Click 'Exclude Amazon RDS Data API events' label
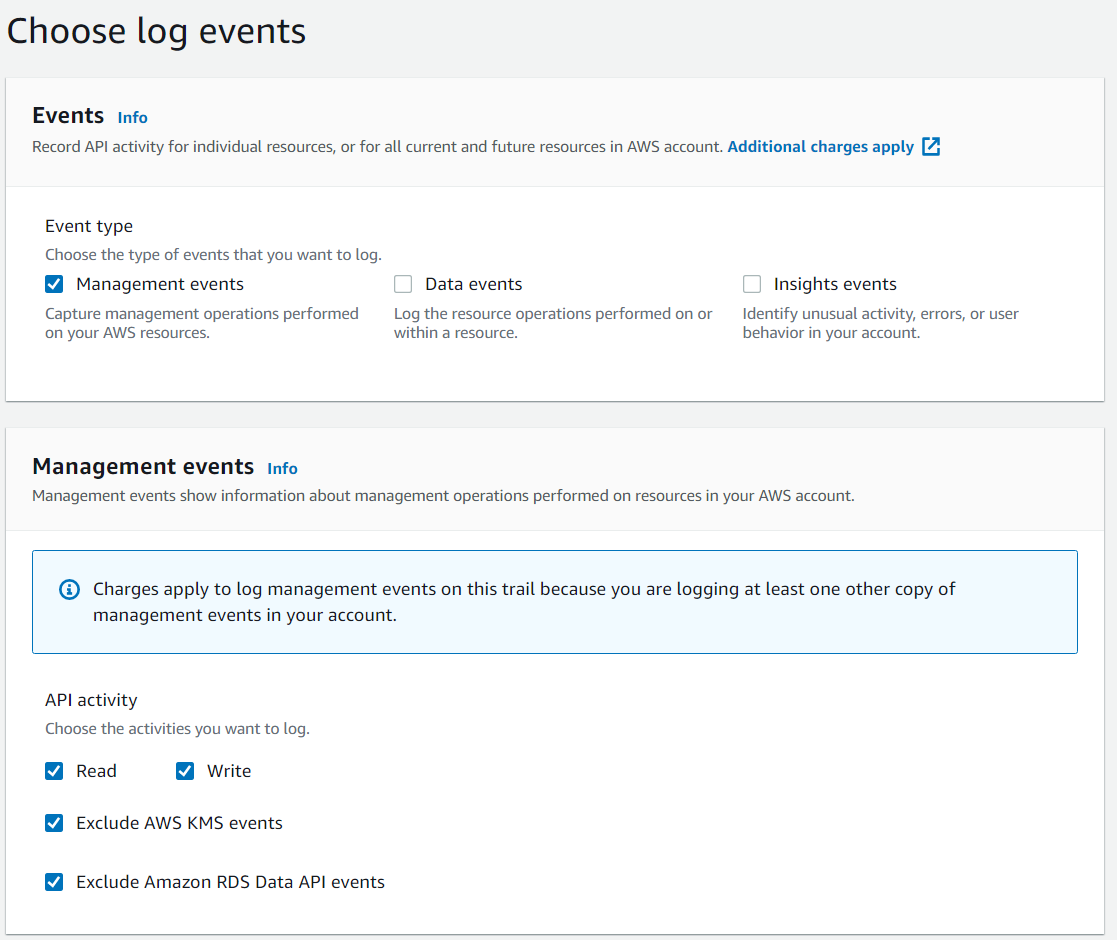Screen dimensions: 1117x940 [x=230, y=882]
